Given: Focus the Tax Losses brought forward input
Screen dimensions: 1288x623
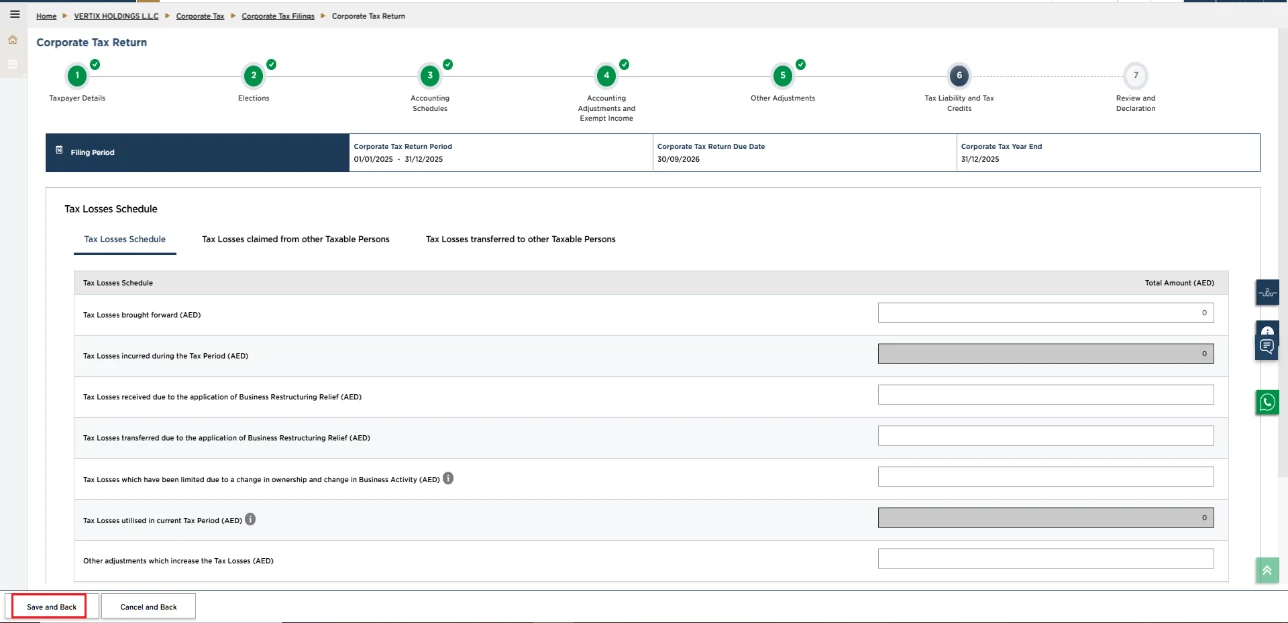Looking at the screenshot, I should [x=1045, y=313].
